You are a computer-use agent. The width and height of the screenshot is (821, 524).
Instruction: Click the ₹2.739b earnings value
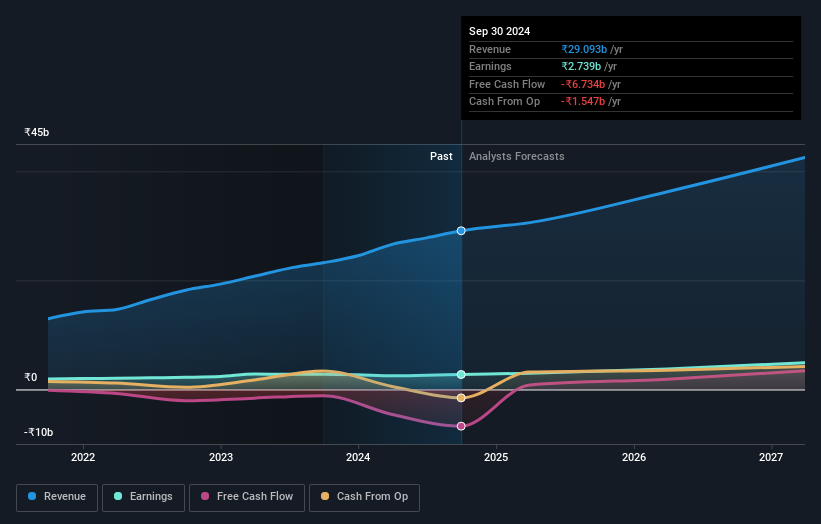[x=581, y=66]
